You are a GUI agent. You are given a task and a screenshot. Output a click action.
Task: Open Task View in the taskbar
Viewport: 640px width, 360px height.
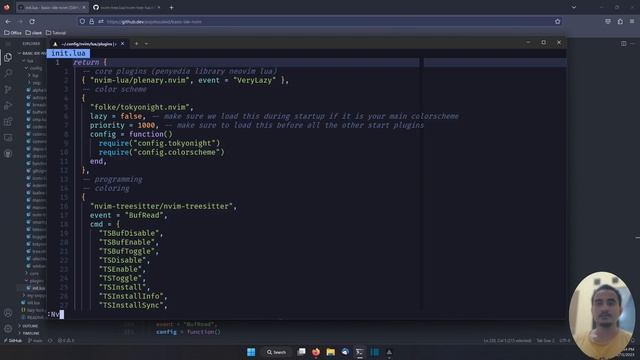click(302, 352)
